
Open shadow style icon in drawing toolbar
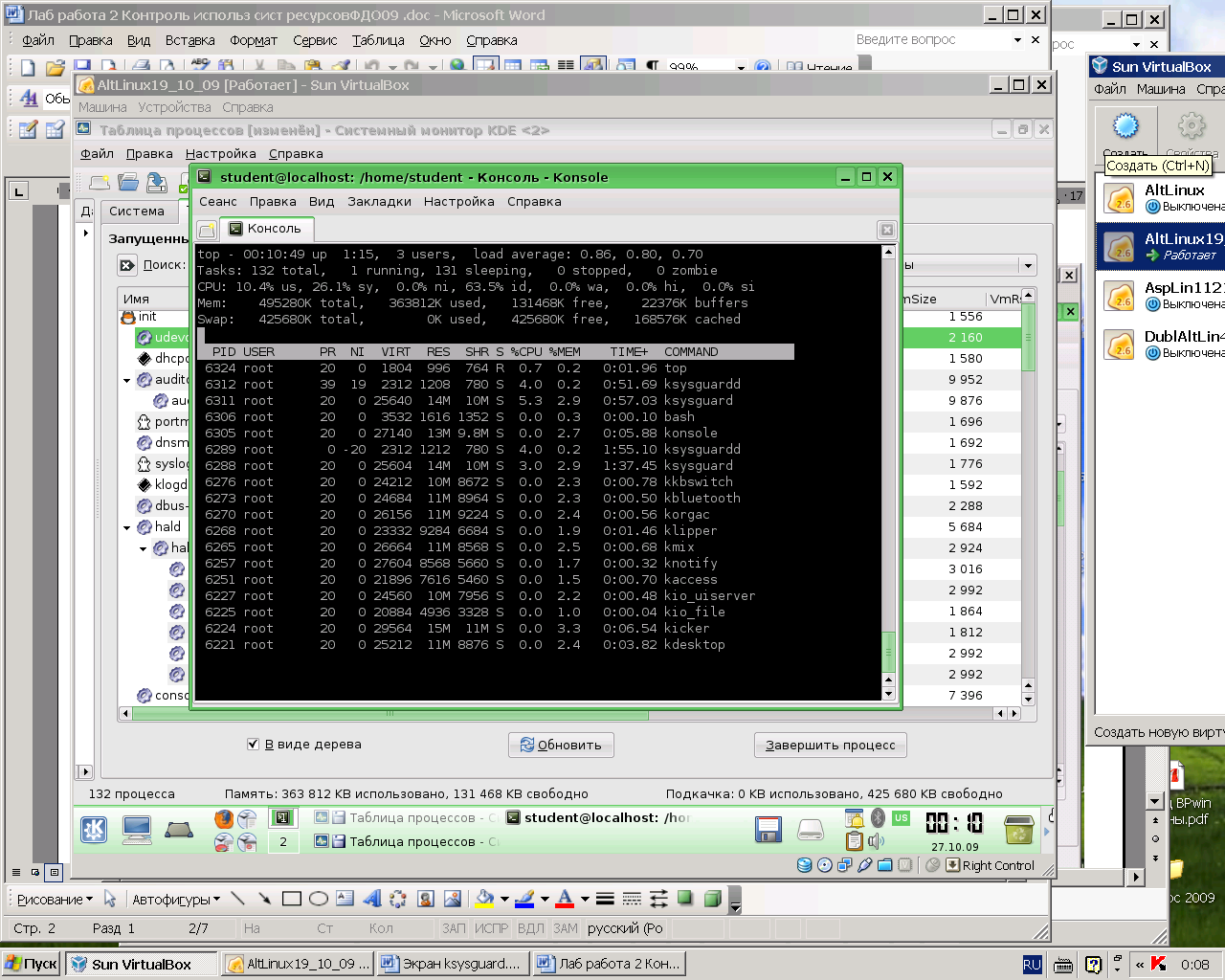point(685,899)
